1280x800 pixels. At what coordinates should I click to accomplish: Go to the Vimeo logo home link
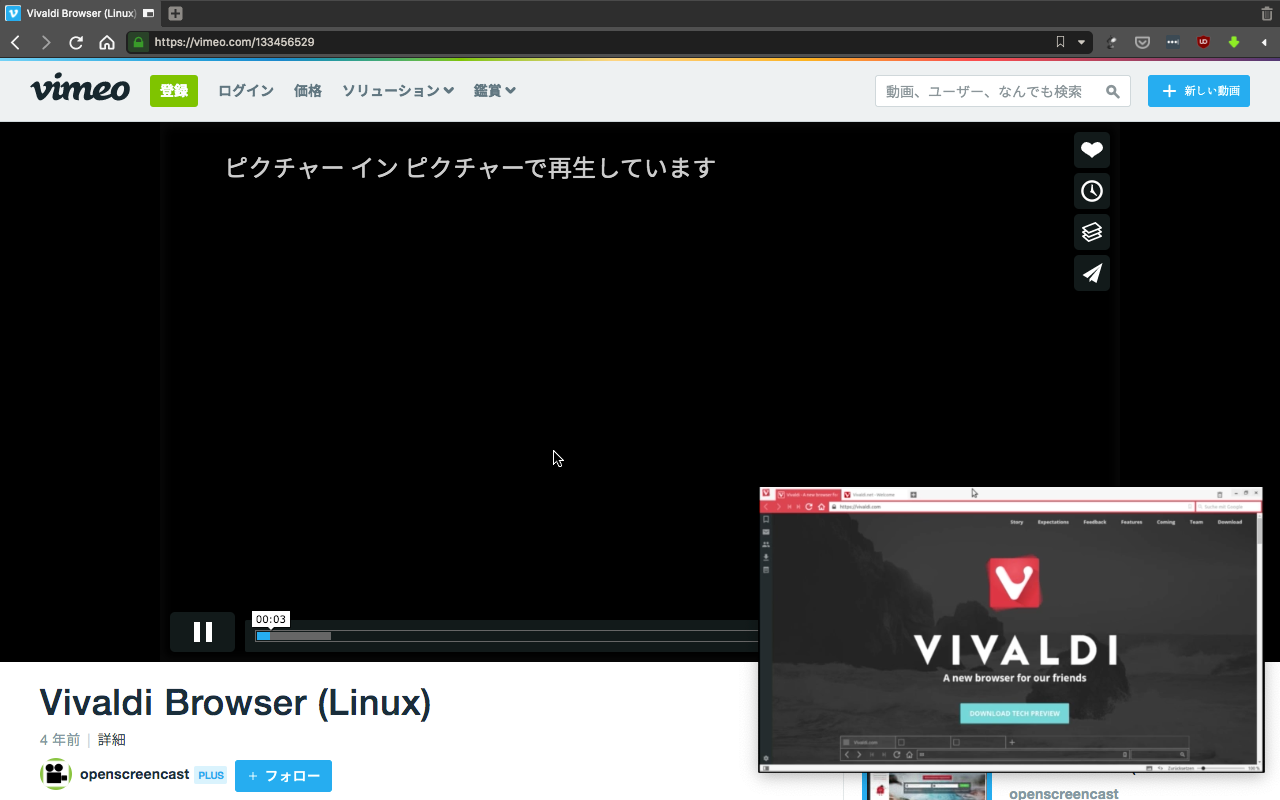point(80,89)
